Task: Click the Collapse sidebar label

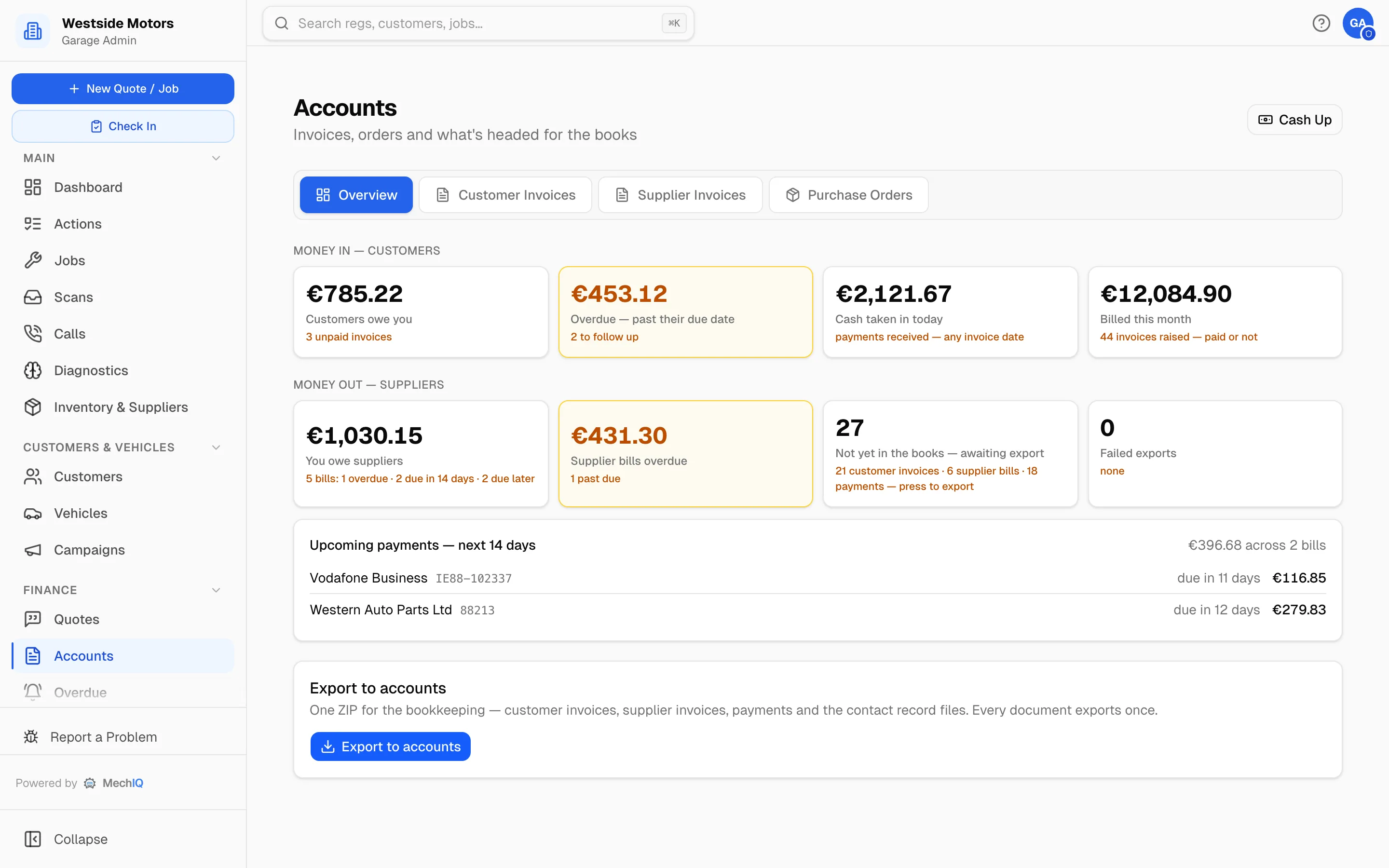Action: pyautogui.click(x=81, y=839)
